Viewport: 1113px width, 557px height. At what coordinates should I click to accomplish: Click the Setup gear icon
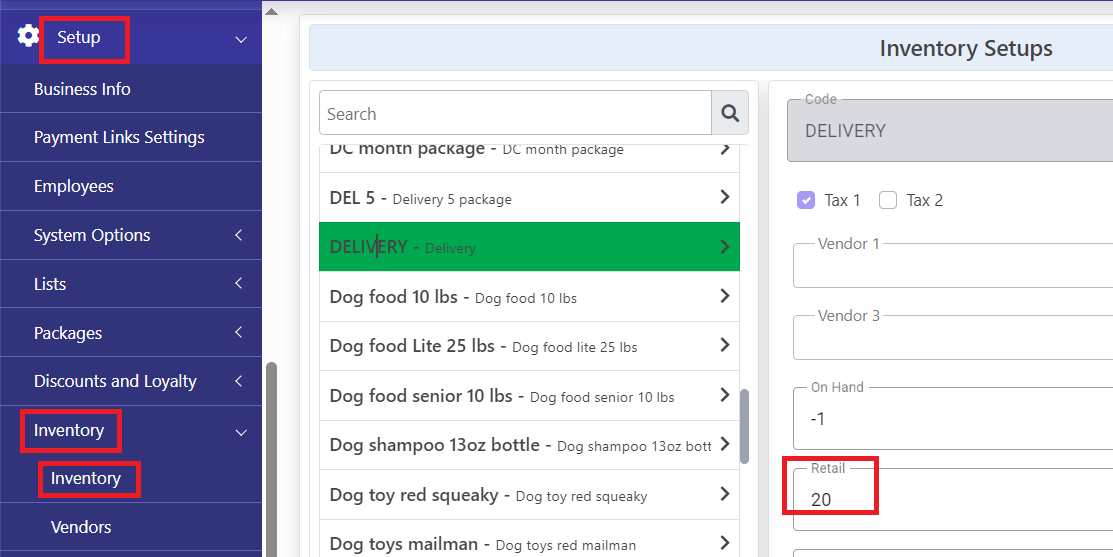(x=28, y=35)
